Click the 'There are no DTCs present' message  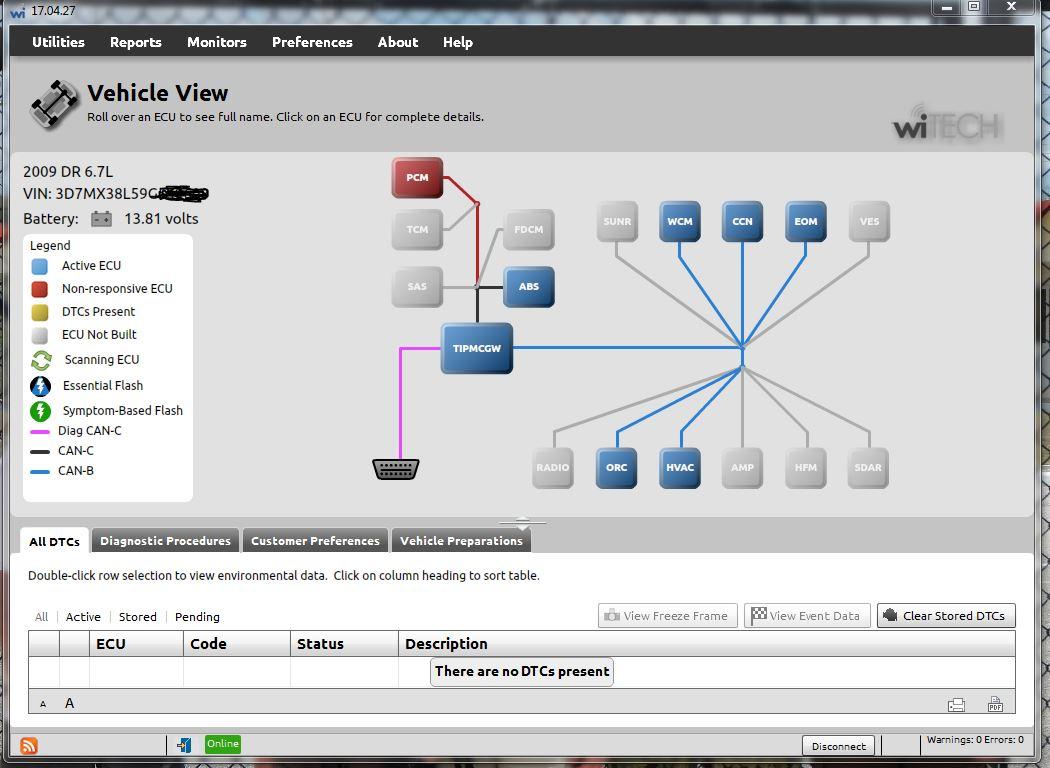click(522, 672)
